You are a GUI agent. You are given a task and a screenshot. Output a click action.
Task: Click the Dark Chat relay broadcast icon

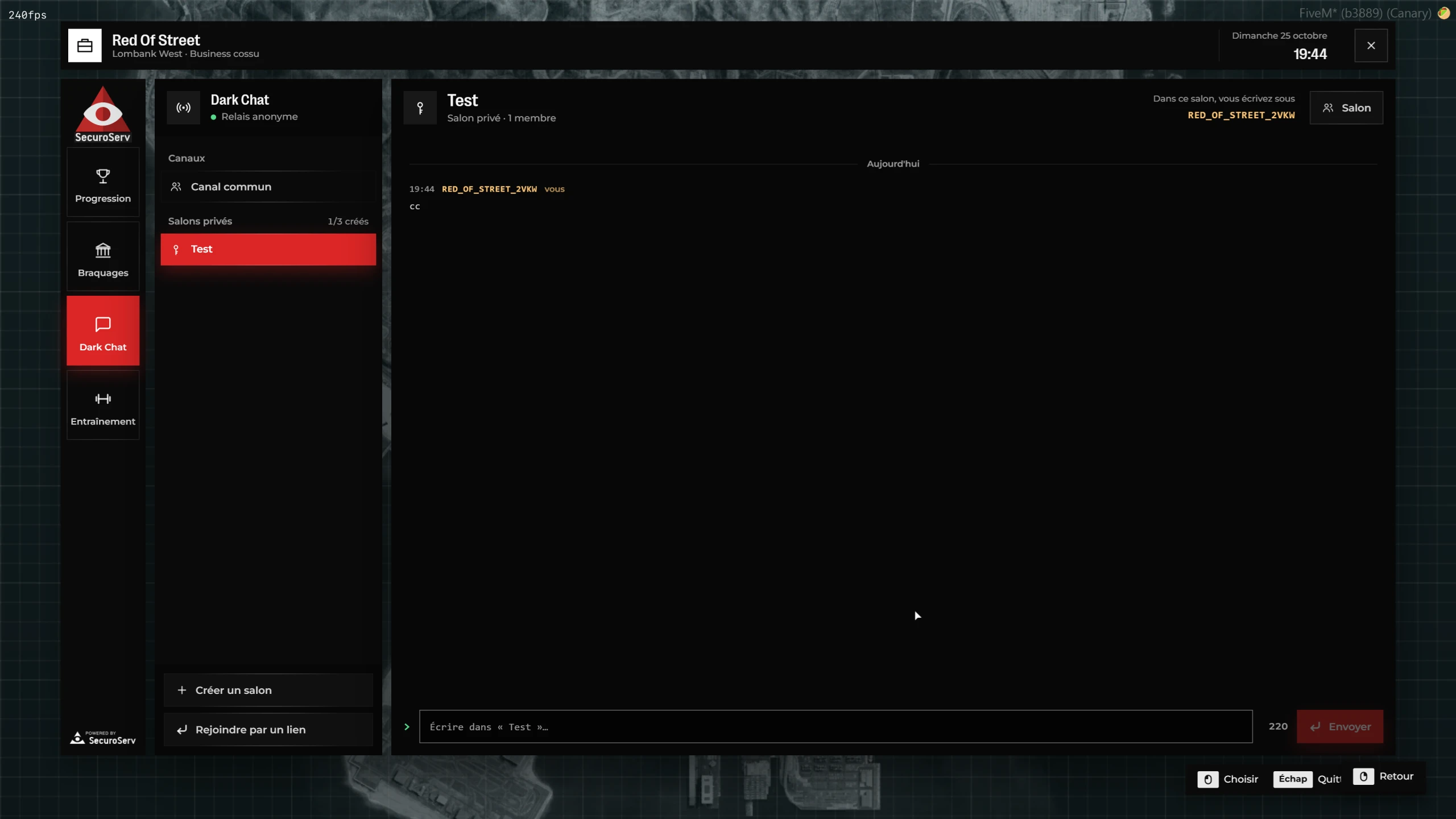point(183,107)
